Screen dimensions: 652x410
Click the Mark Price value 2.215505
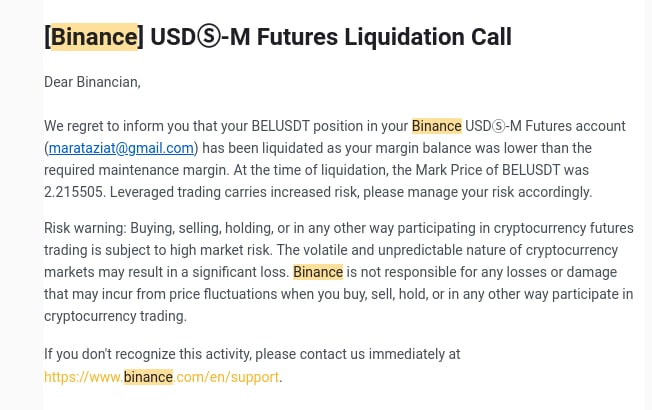point(74,192)
